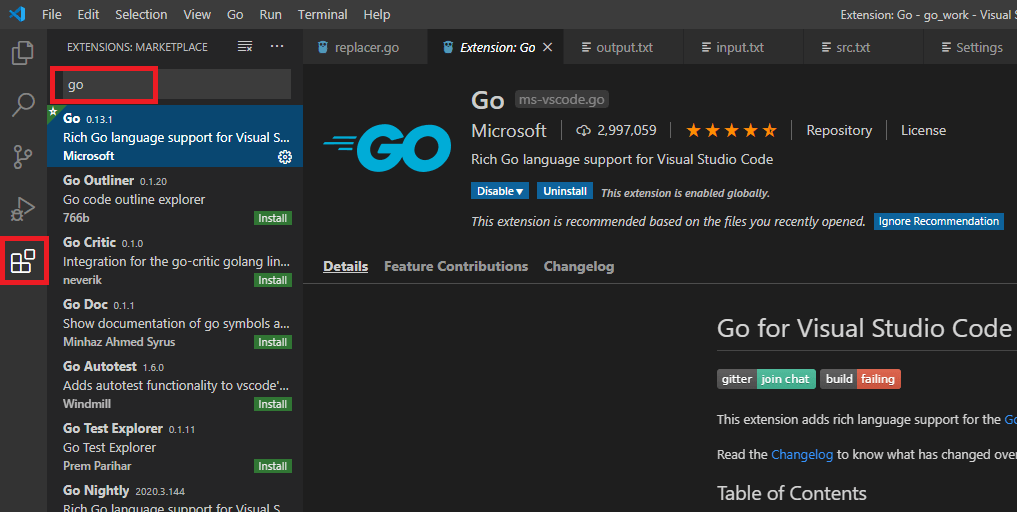Open the File menu

pyautogui.click(x=51, y=14)
